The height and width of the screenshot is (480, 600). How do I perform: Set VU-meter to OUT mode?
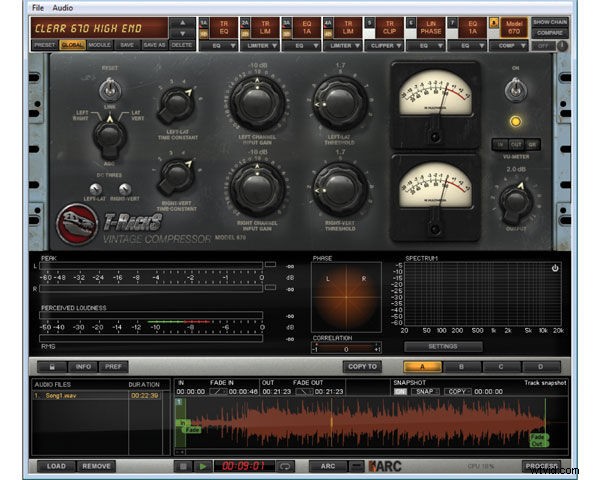pyautogui.click(x=516, y=145)
